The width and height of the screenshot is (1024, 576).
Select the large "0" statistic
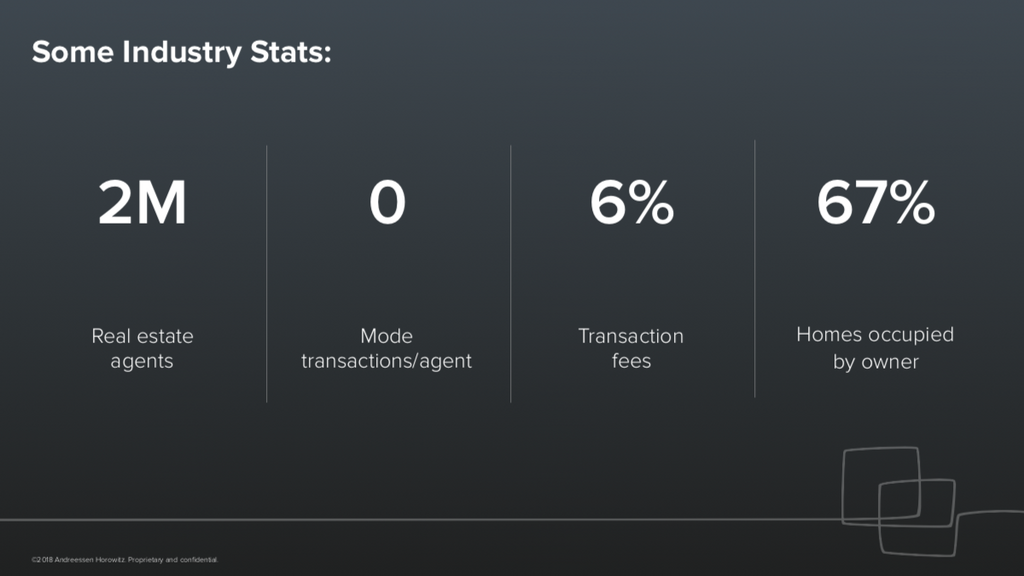coord(387,203)
